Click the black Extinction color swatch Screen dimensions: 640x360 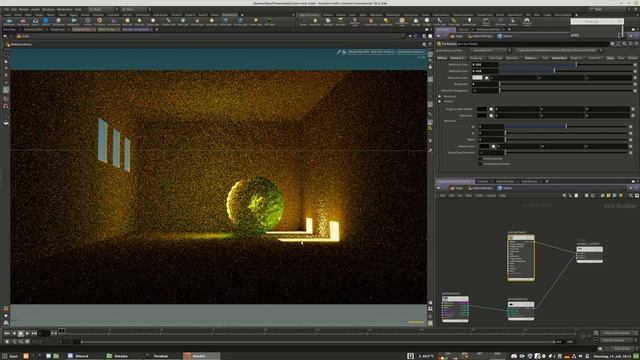tap(482, 116)
